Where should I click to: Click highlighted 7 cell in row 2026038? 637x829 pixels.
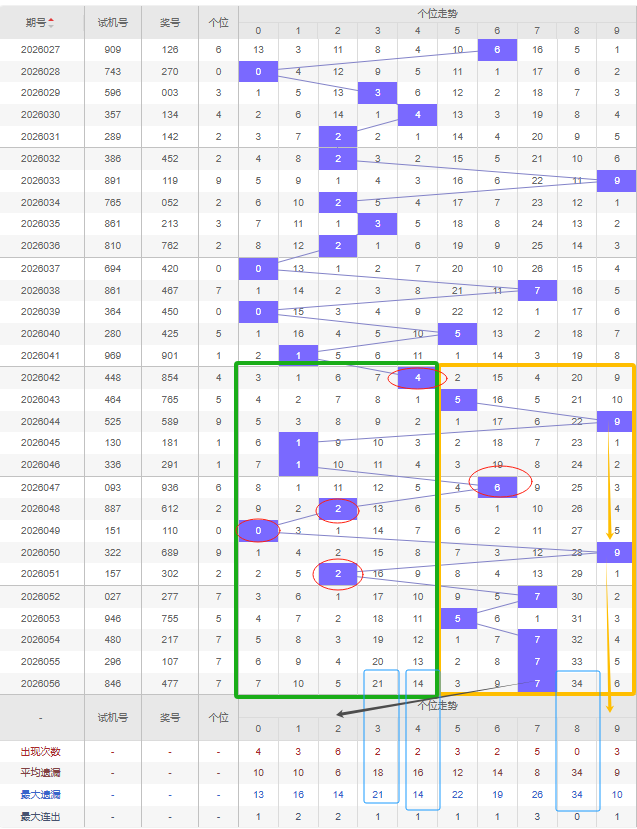pyautogui.click(x=537, y=290)
